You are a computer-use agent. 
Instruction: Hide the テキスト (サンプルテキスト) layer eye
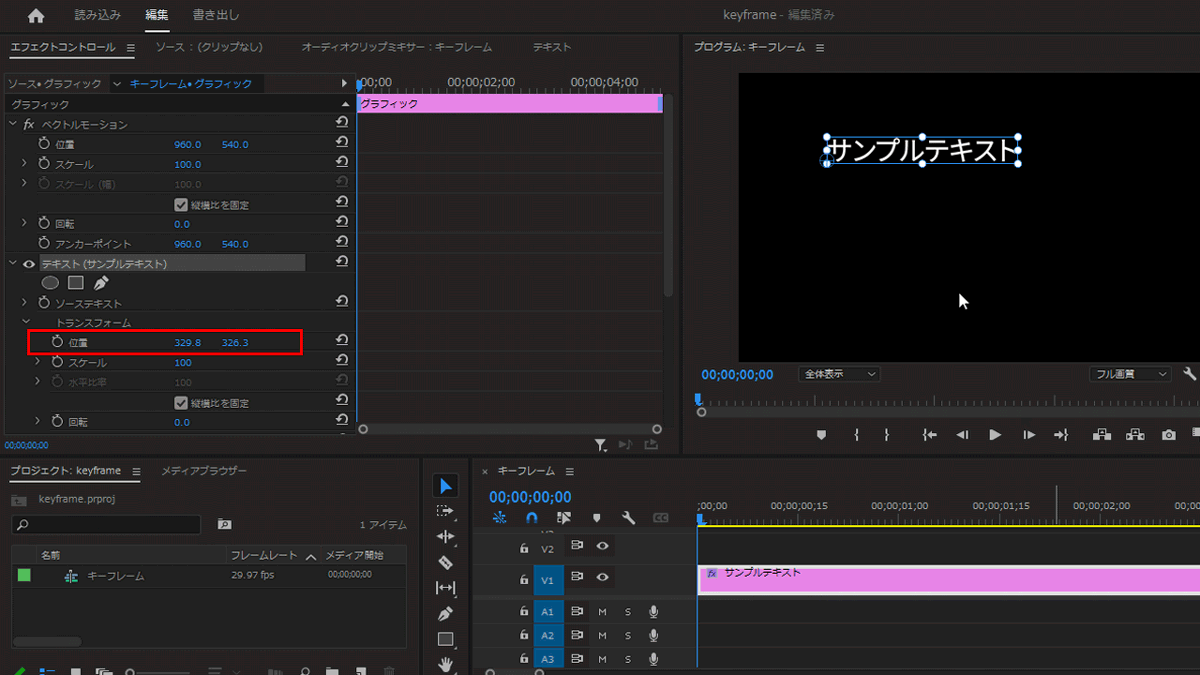click(x=29, y=264)
